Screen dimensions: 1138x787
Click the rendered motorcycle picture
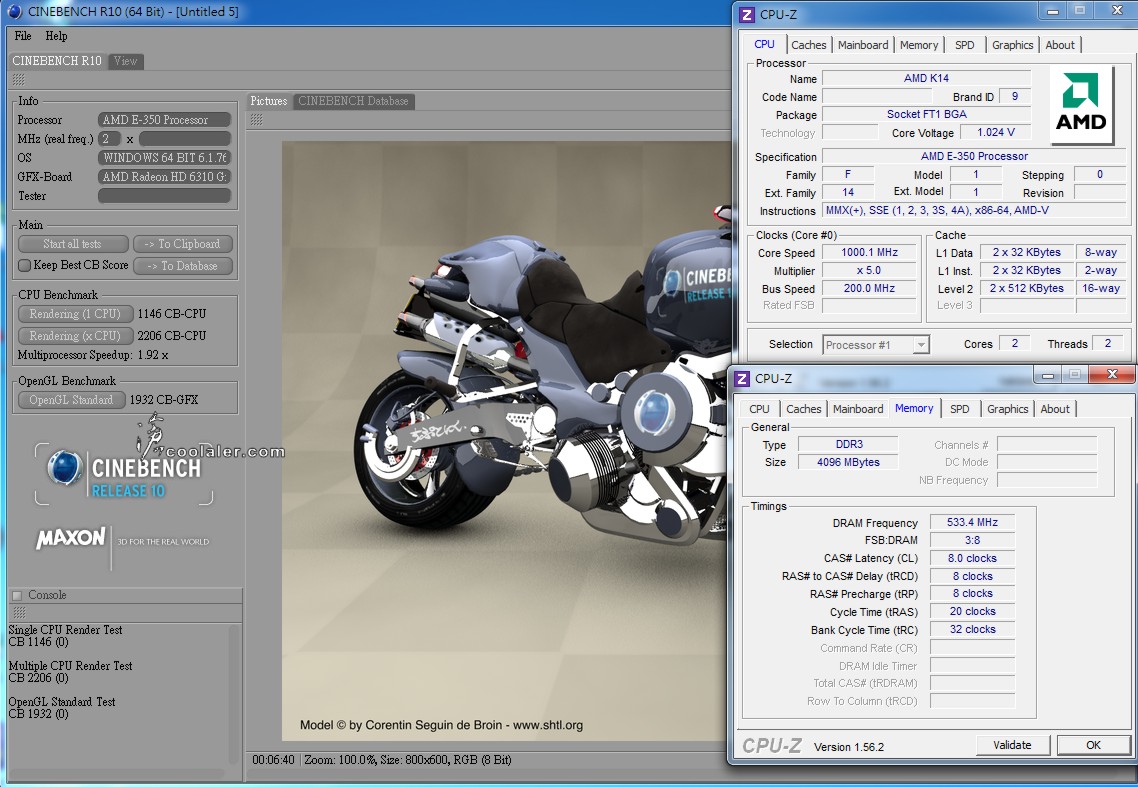(x=507, y=441)
